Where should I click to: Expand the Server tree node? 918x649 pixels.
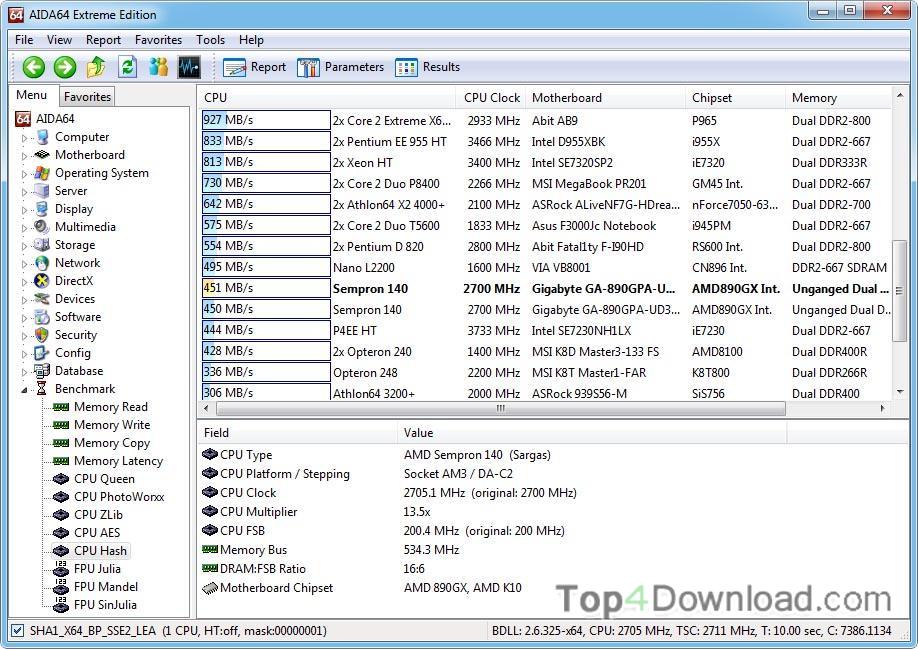pos(24,192)
